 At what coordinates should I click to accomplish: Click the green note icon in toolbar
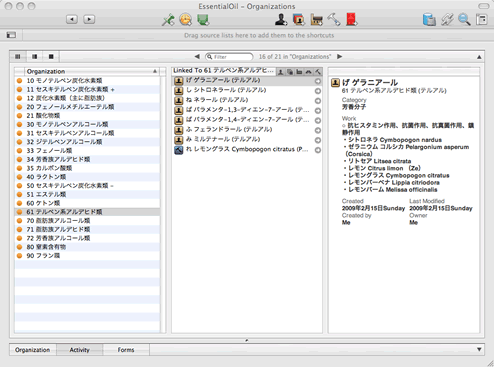point(203,20)
